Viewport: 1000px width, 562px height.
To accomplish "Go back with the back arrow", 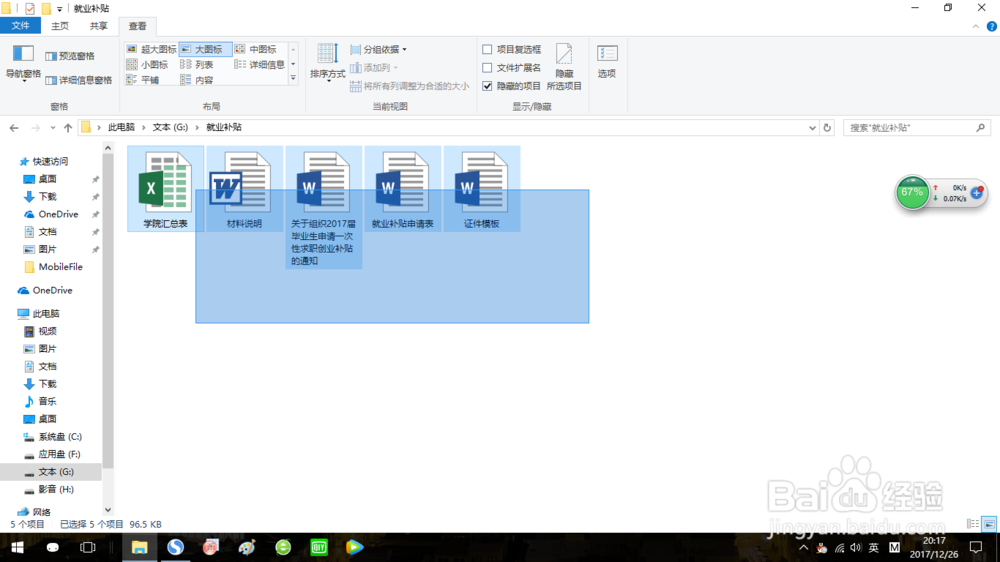I will 14,128.
